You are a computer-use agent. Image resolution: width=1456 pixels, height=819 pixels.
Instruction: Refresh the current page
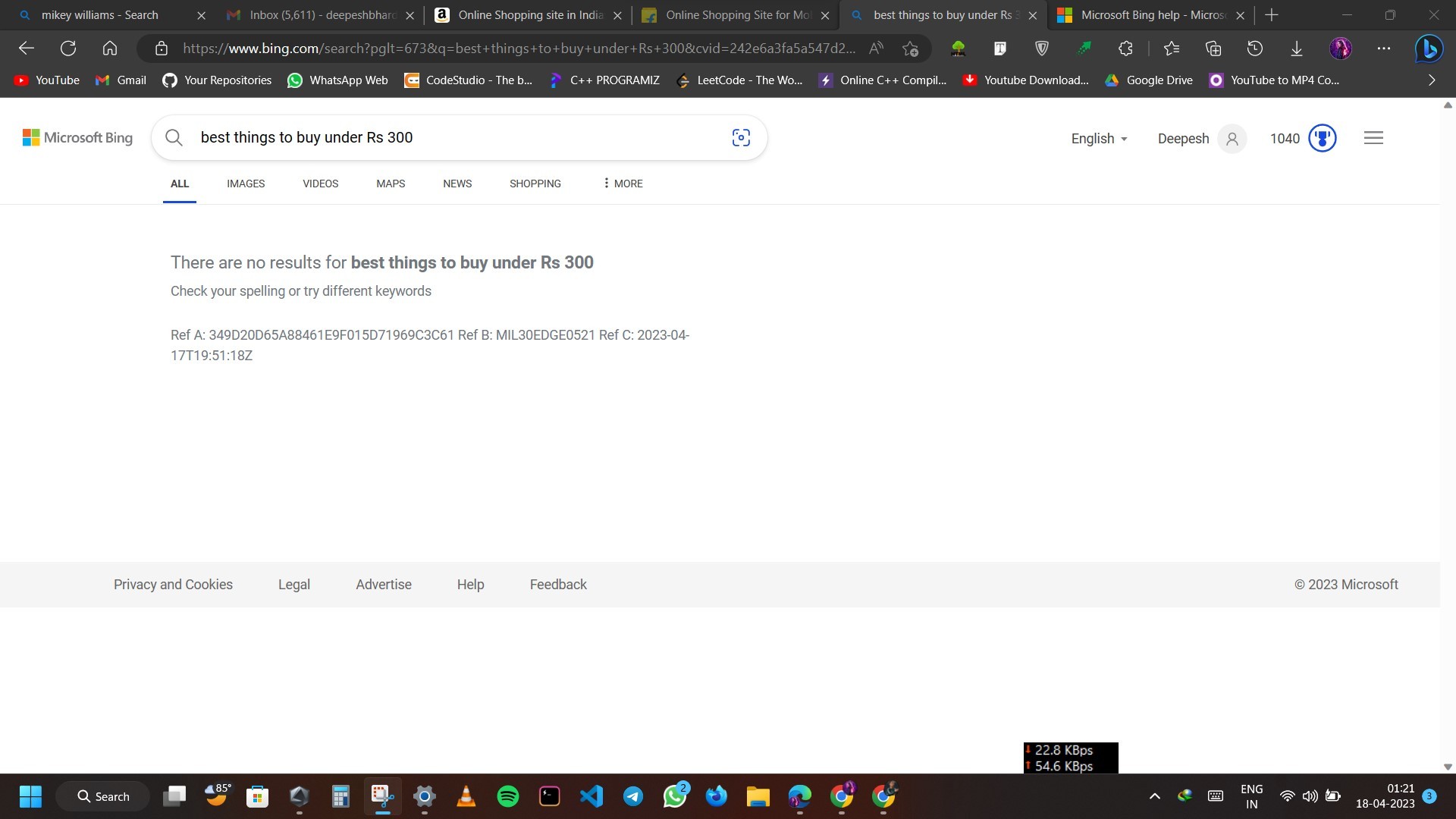(68, 49)
